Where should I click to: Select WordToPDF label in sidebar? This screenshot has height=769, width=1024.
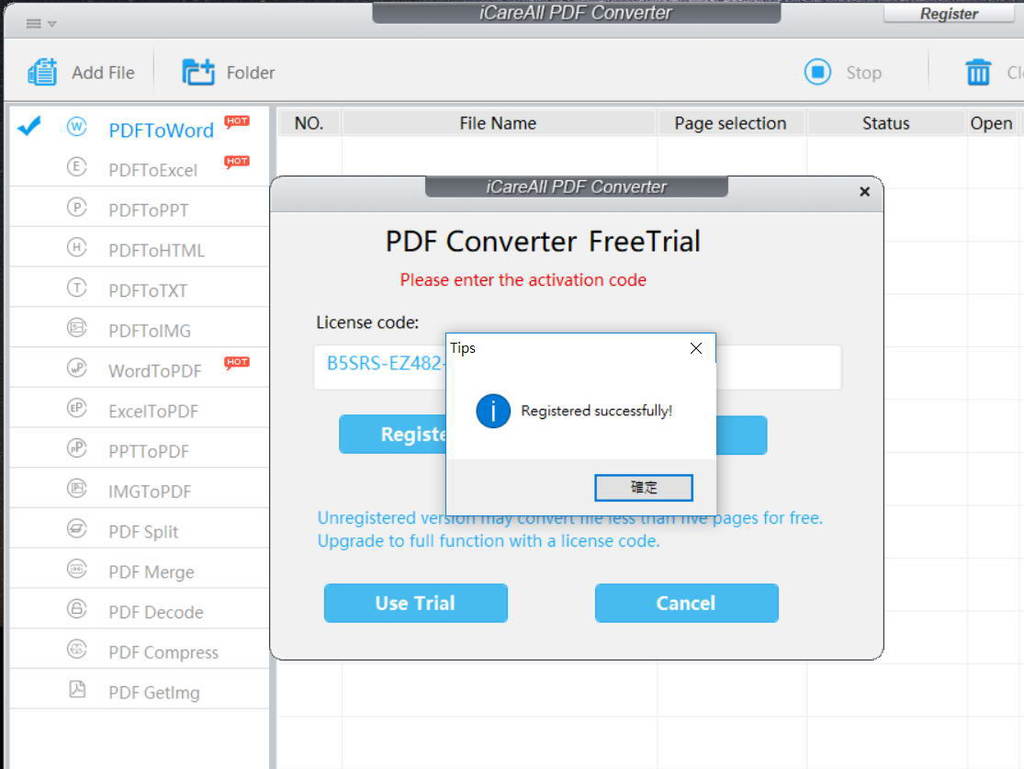[x=155, y=371]
